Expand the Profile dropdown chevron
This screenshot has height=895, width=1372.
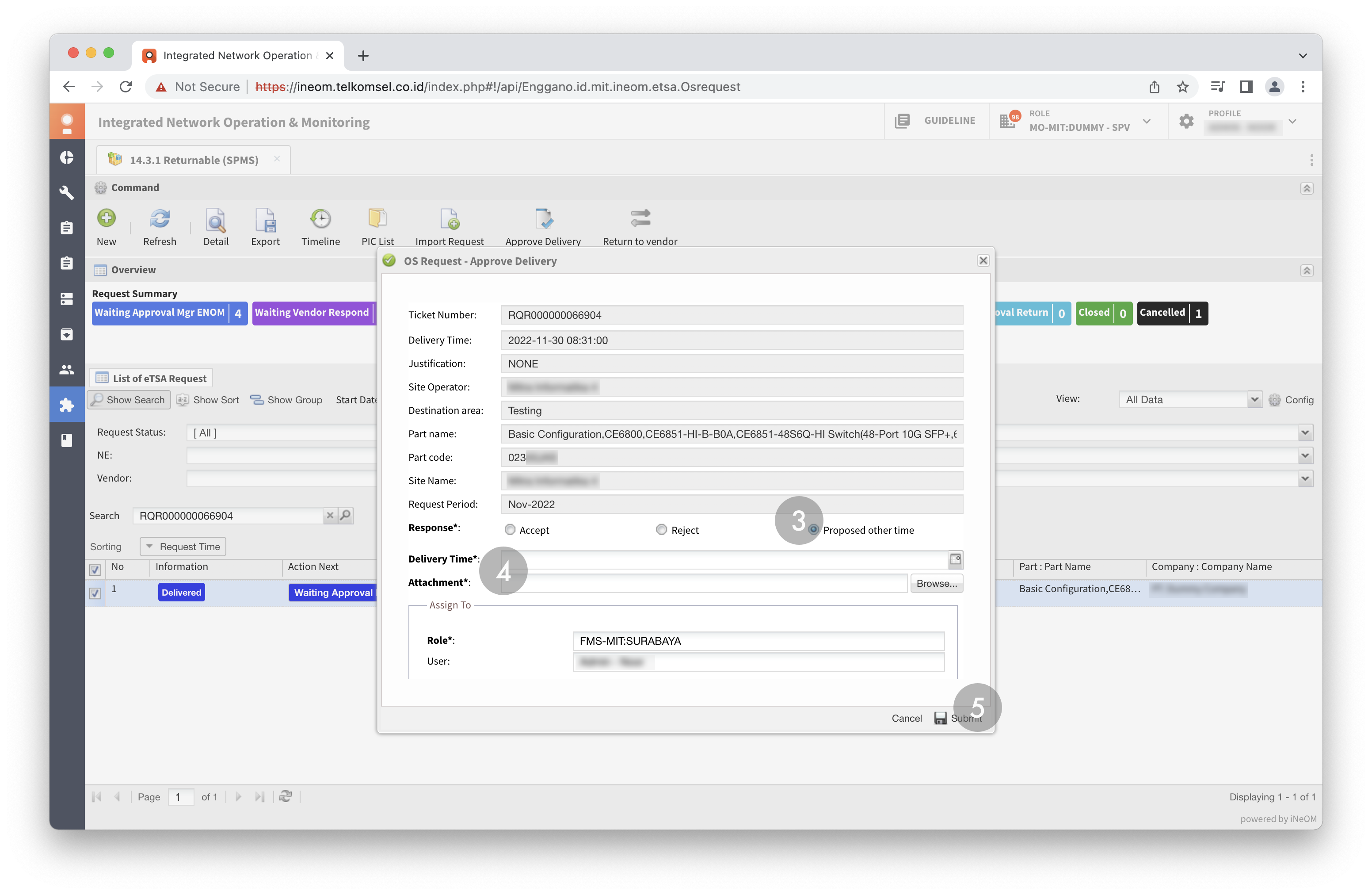click(x=1292, y=121)
